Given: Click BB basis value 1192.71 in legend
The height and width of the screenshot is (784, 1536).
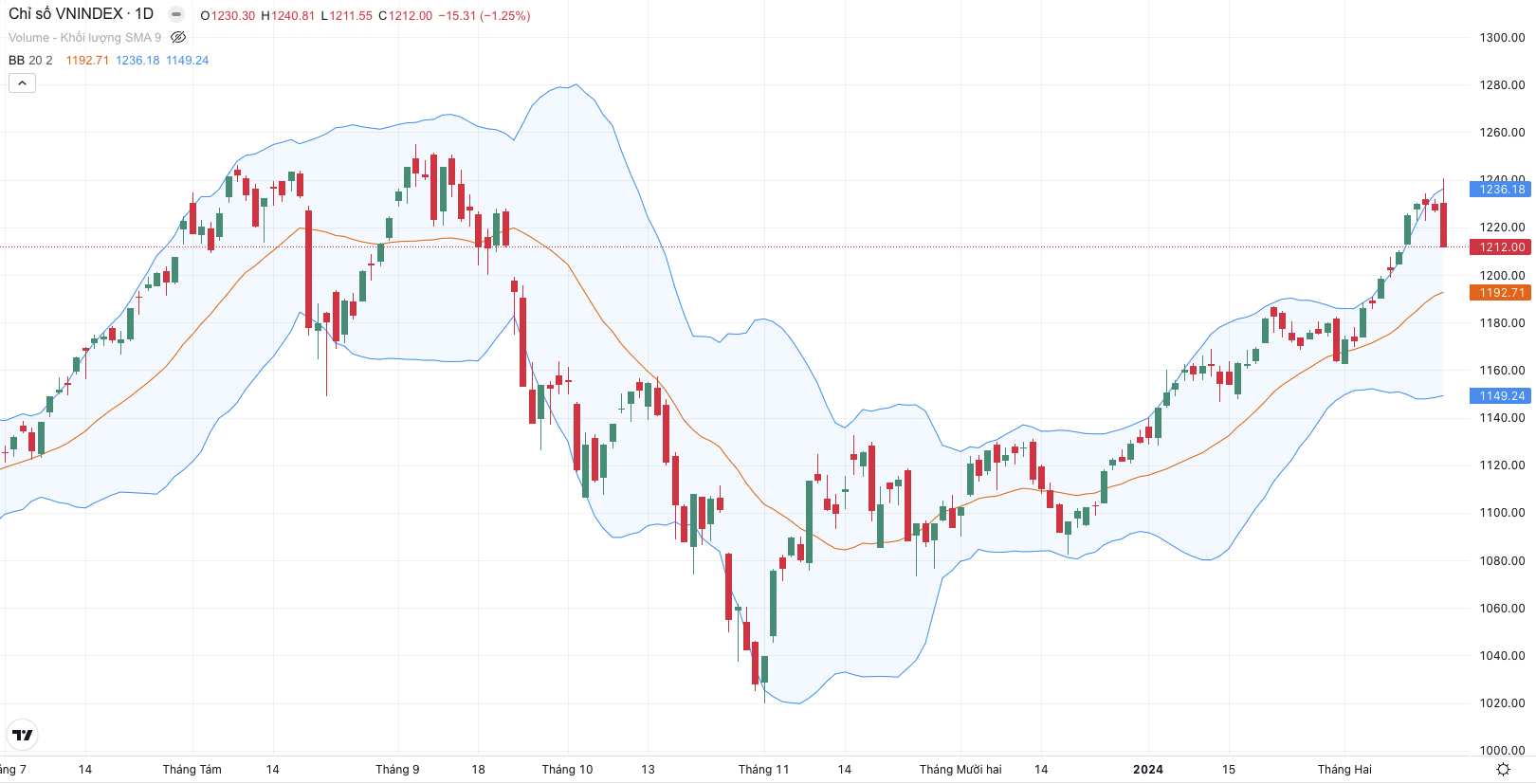Looking at the screenshot, I should click(x=87, y=61).
